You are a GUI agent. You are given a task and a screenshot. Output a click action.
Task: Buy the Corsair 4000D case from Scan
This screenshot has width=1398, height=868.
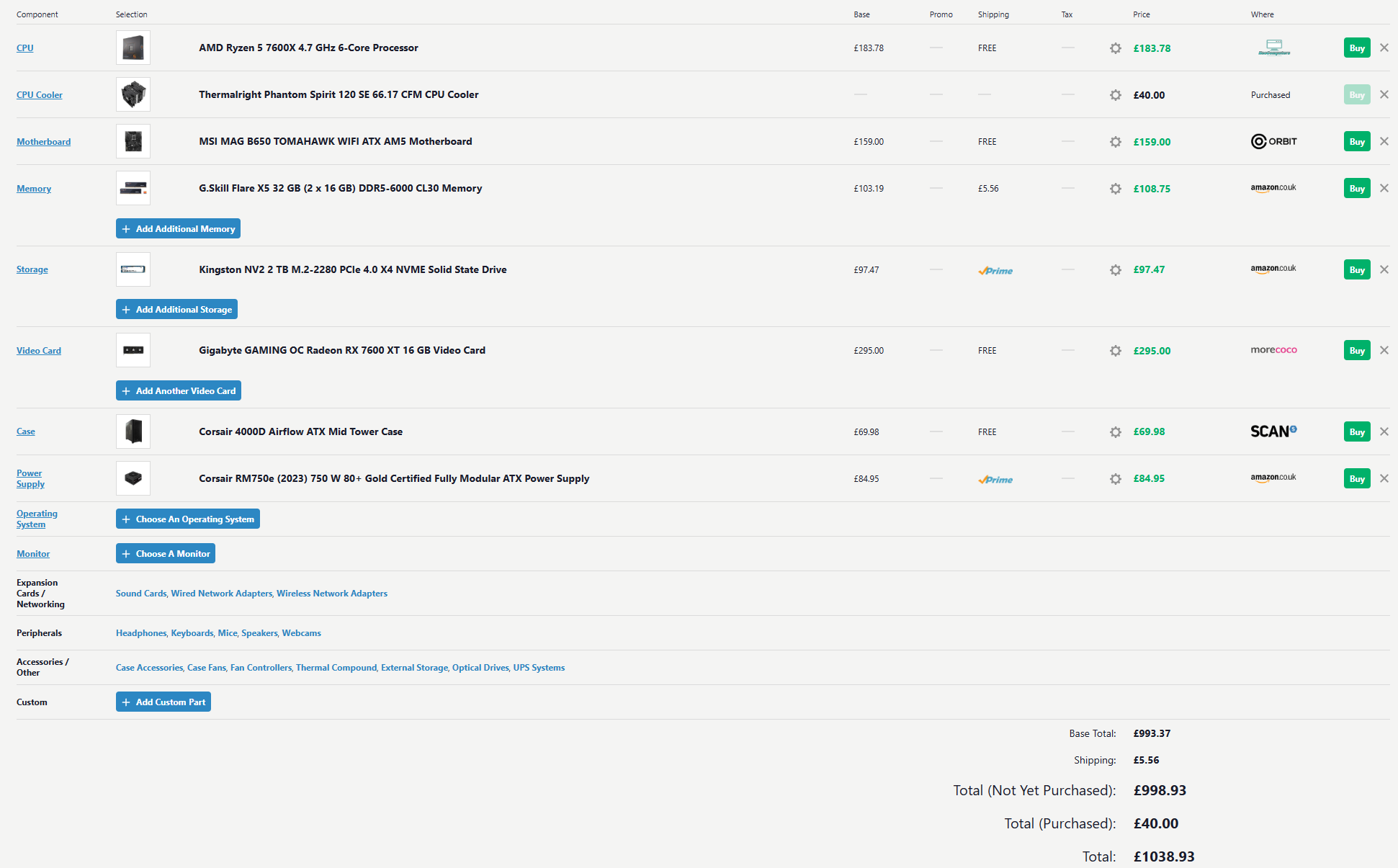point(1357,432)
